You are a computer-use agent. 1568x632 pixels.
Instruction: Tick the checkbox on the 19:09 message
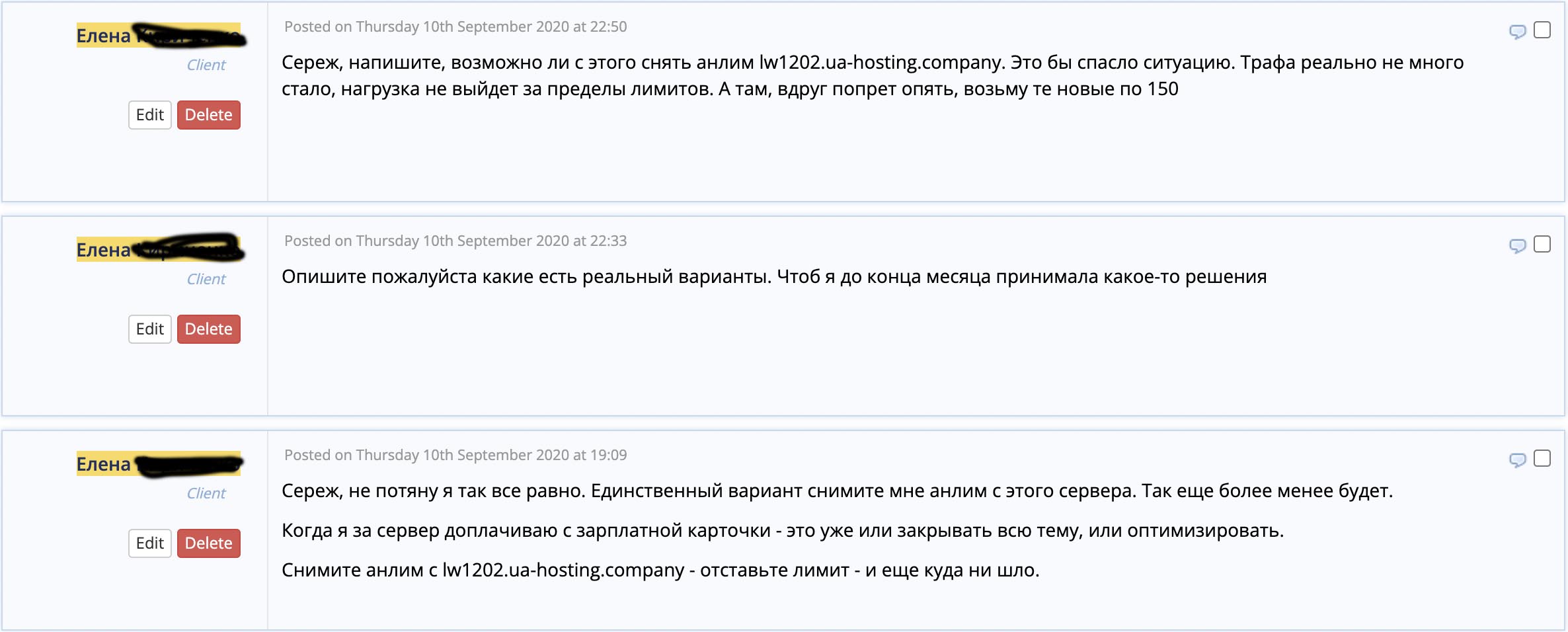pyautogui.click(x=1542, y=458)
